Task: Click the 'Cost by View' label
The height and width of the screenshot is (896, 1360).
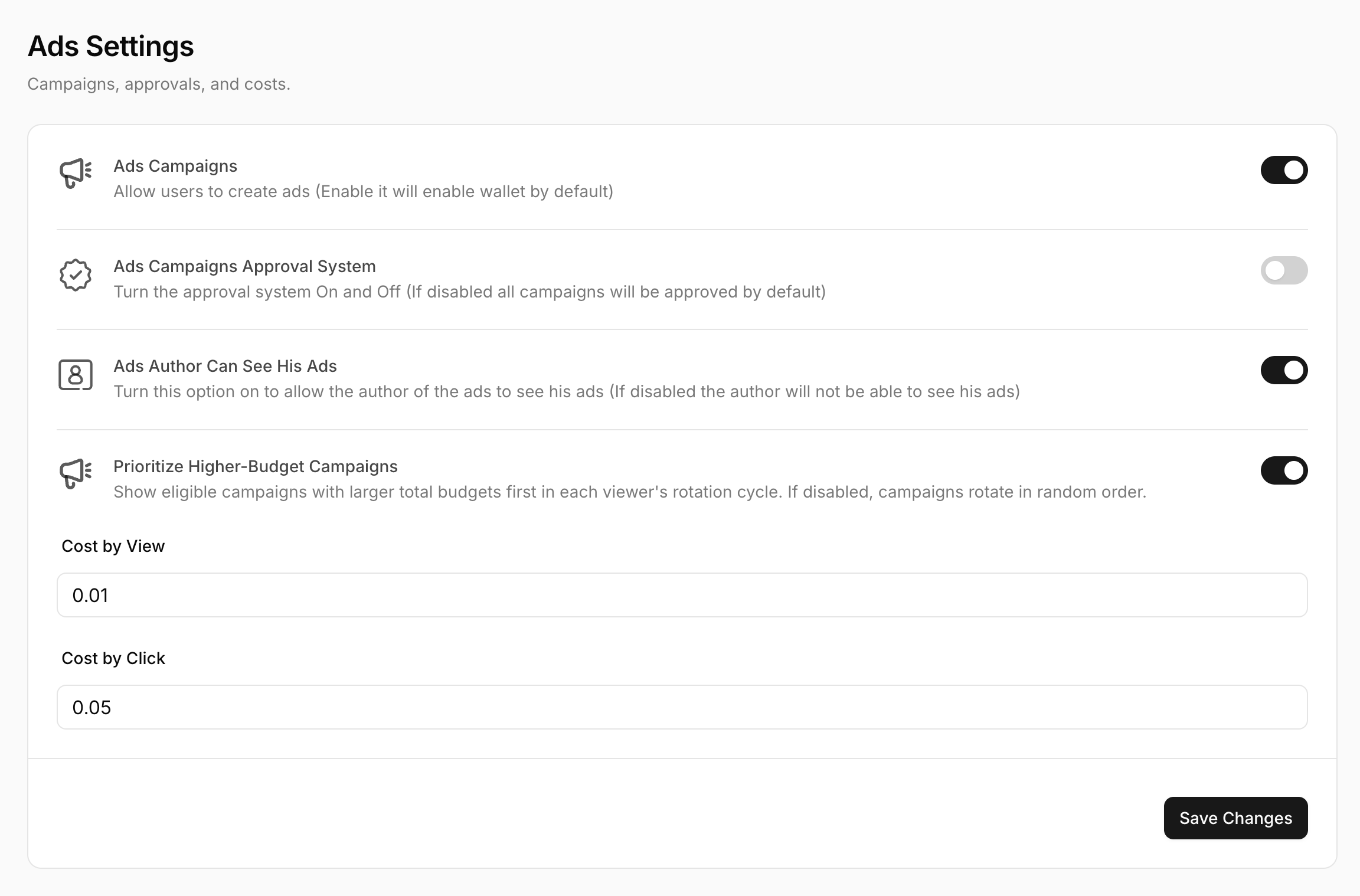Action: (x=113, y=546)
